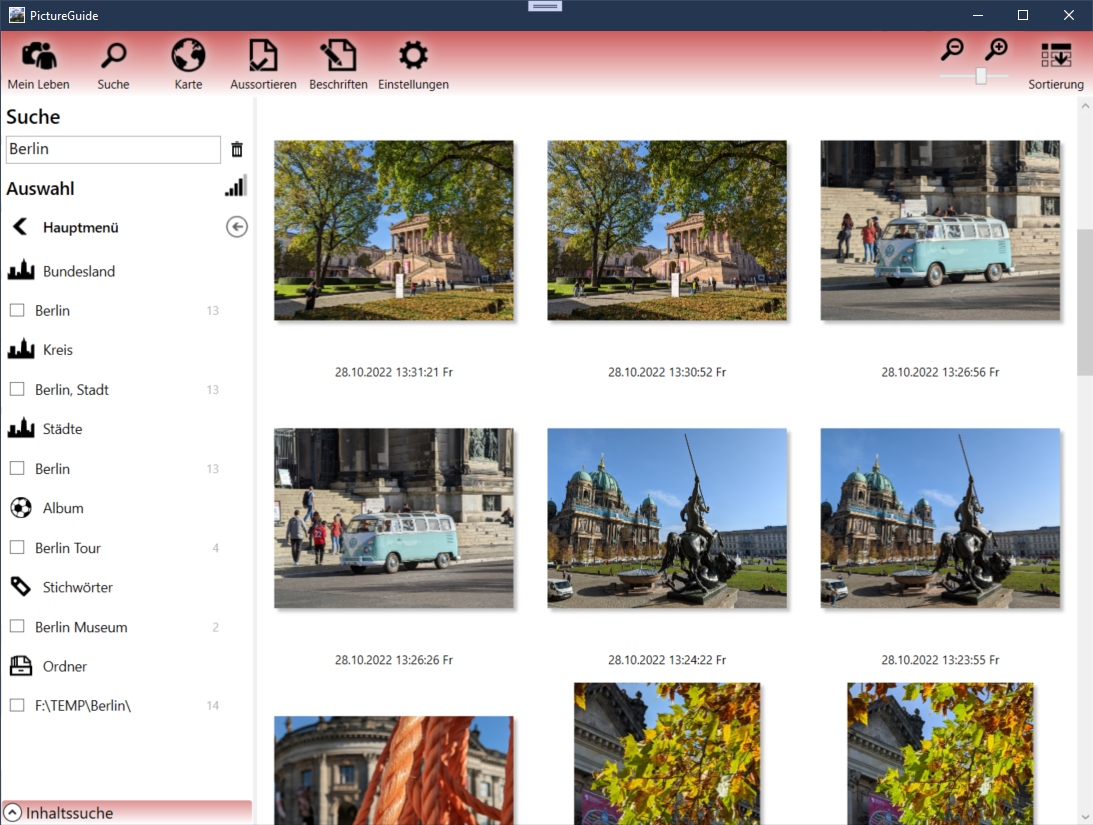The width and height of the screenshot is (1093, 825).
Task: Check the F:\TEMP\Berlin\ folder
Action: (17, 705)
